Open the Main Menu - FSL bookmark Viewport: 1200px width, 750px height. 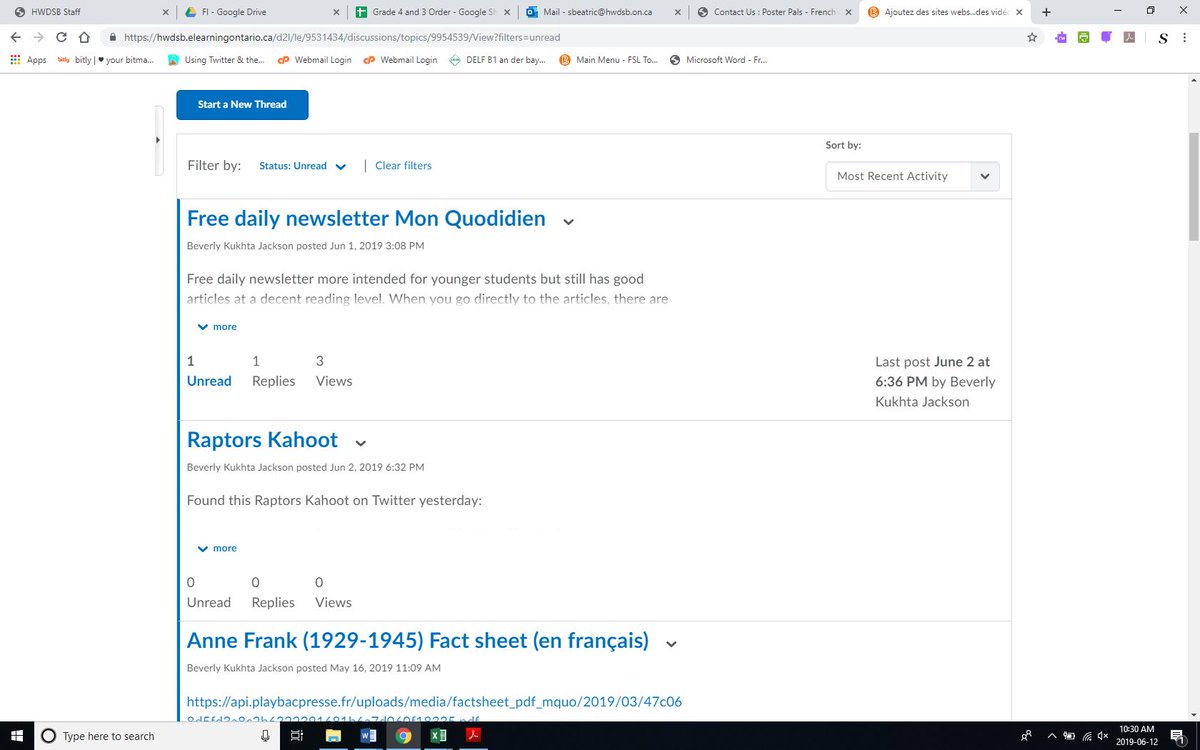pos(608,60)
